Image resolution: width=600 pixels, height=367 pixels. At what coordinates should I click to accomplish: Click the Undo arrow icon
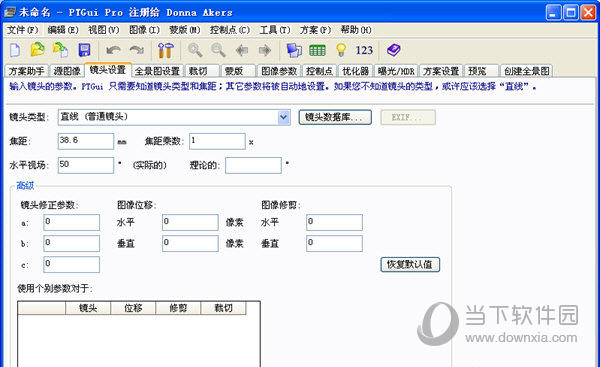coord(113,50)
